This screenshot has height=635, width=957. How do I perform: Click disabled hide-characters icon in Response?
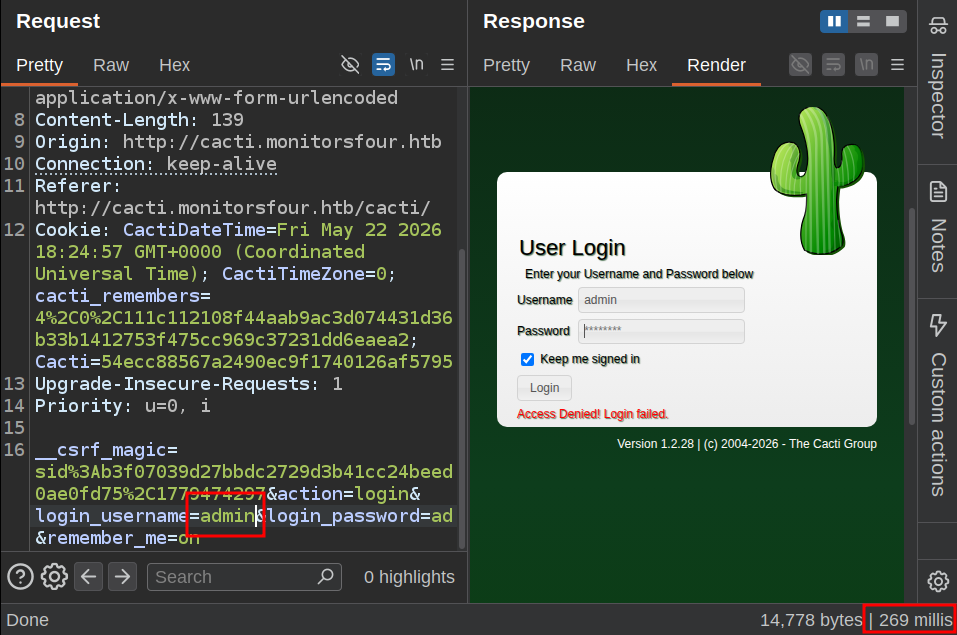[800, 64]
